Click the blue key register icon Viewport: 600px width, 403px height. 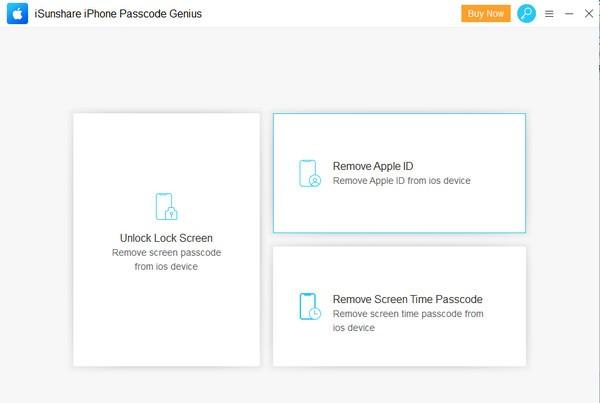pyautogui.click(x=526, y=14)
